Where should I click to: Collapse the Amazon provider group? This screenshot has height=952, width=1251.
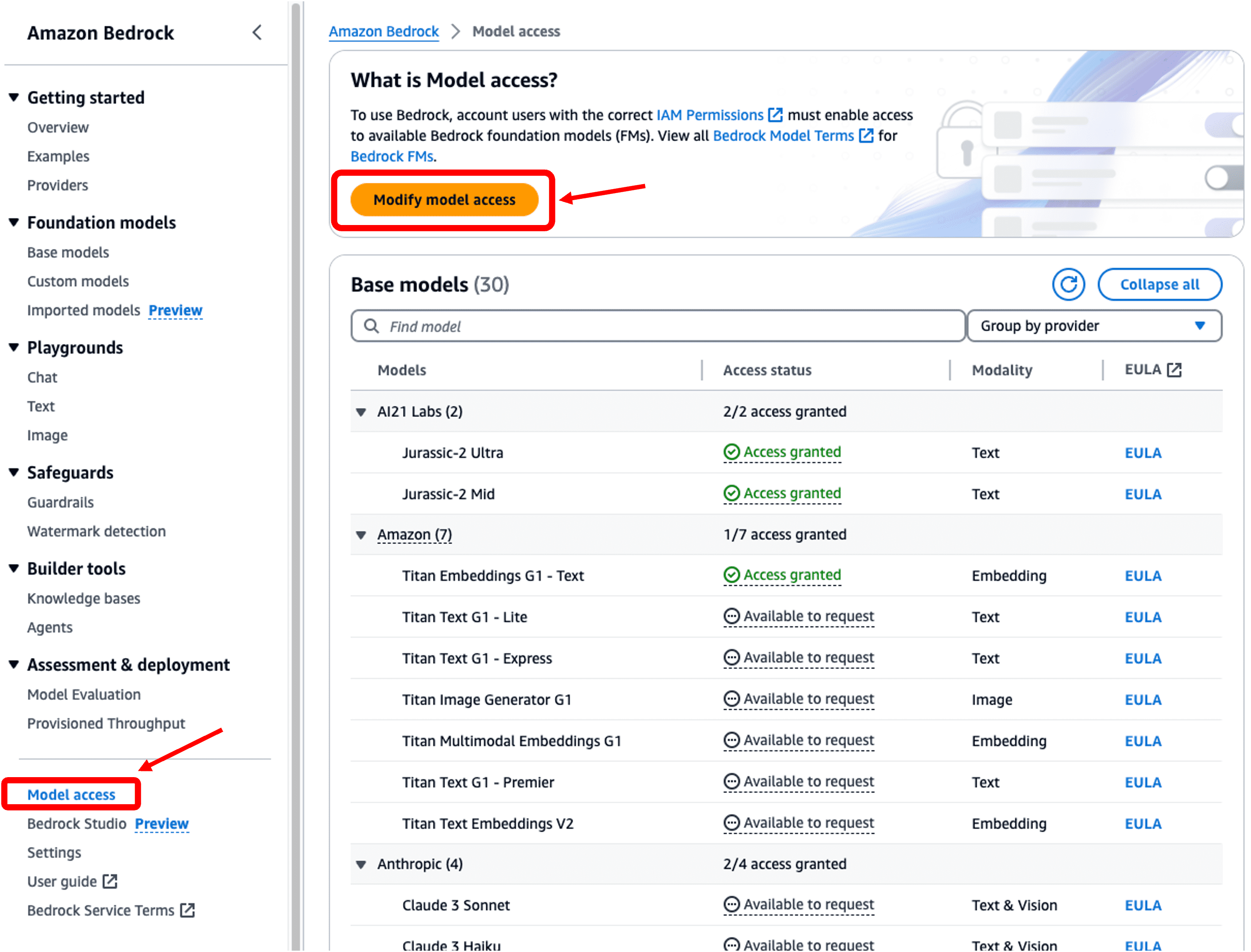click(361, 535)
